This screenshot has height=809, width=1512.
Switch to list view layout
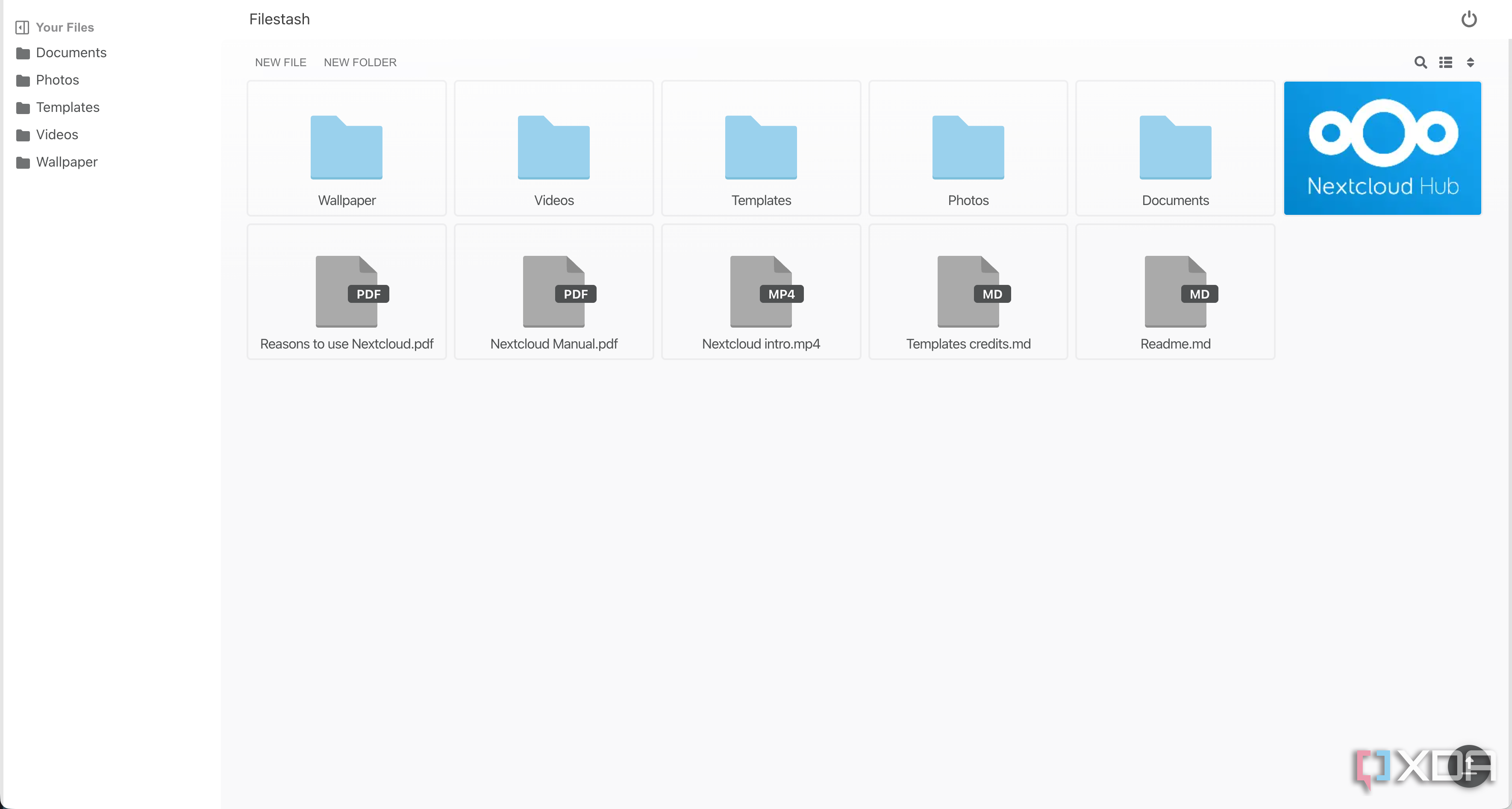pos(1446,62)
